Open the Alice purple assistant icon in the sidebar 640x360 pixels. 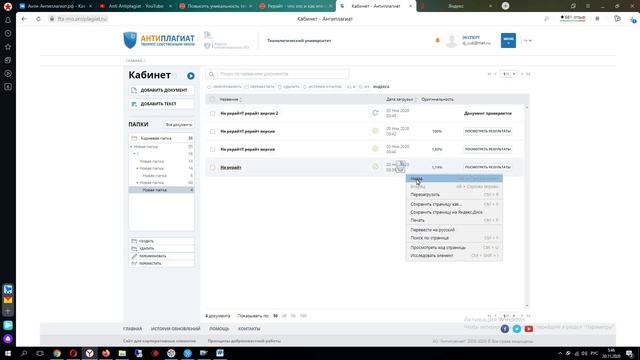[x=8, y=338]
